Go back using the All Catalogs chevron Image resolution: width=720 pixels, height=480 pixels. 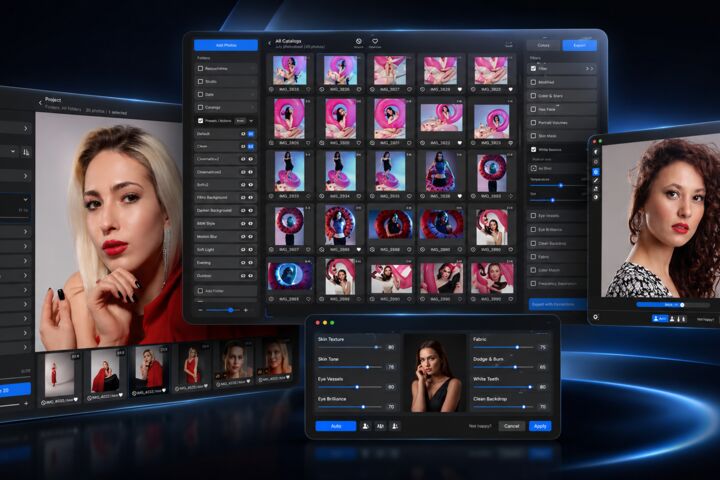(270, 44)
